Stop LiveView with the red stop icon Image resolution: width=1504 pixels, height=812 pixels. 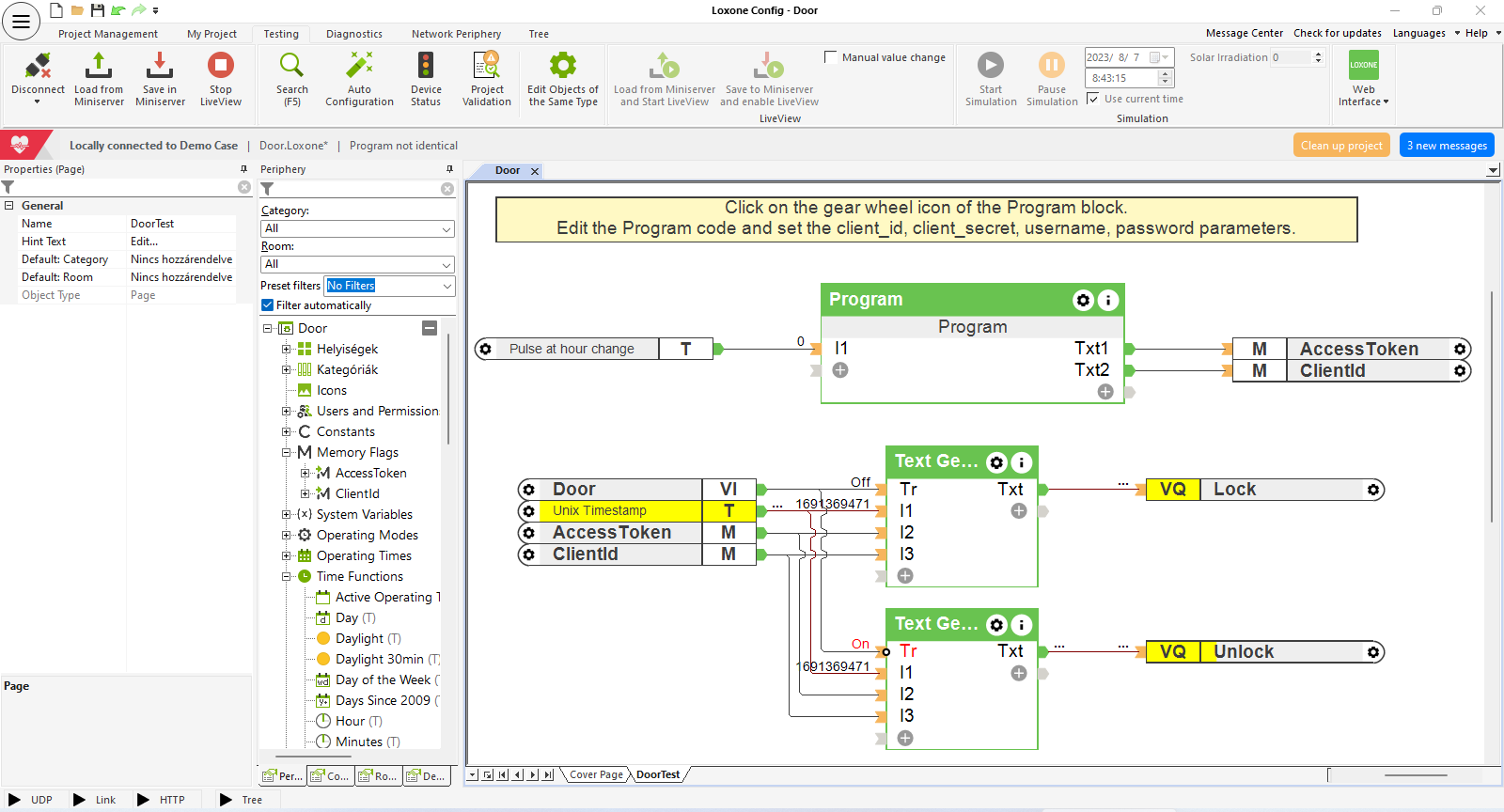point(221,67)
